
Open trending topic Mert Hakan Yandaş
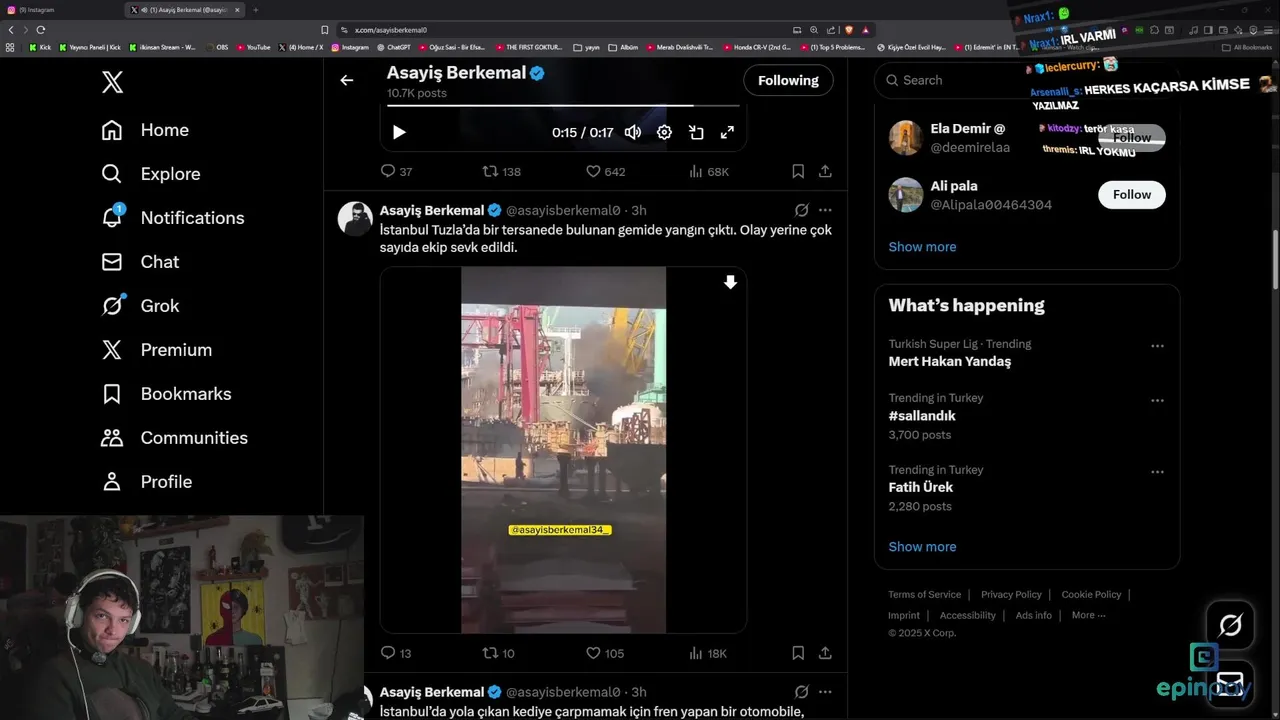tap(949, 362)
